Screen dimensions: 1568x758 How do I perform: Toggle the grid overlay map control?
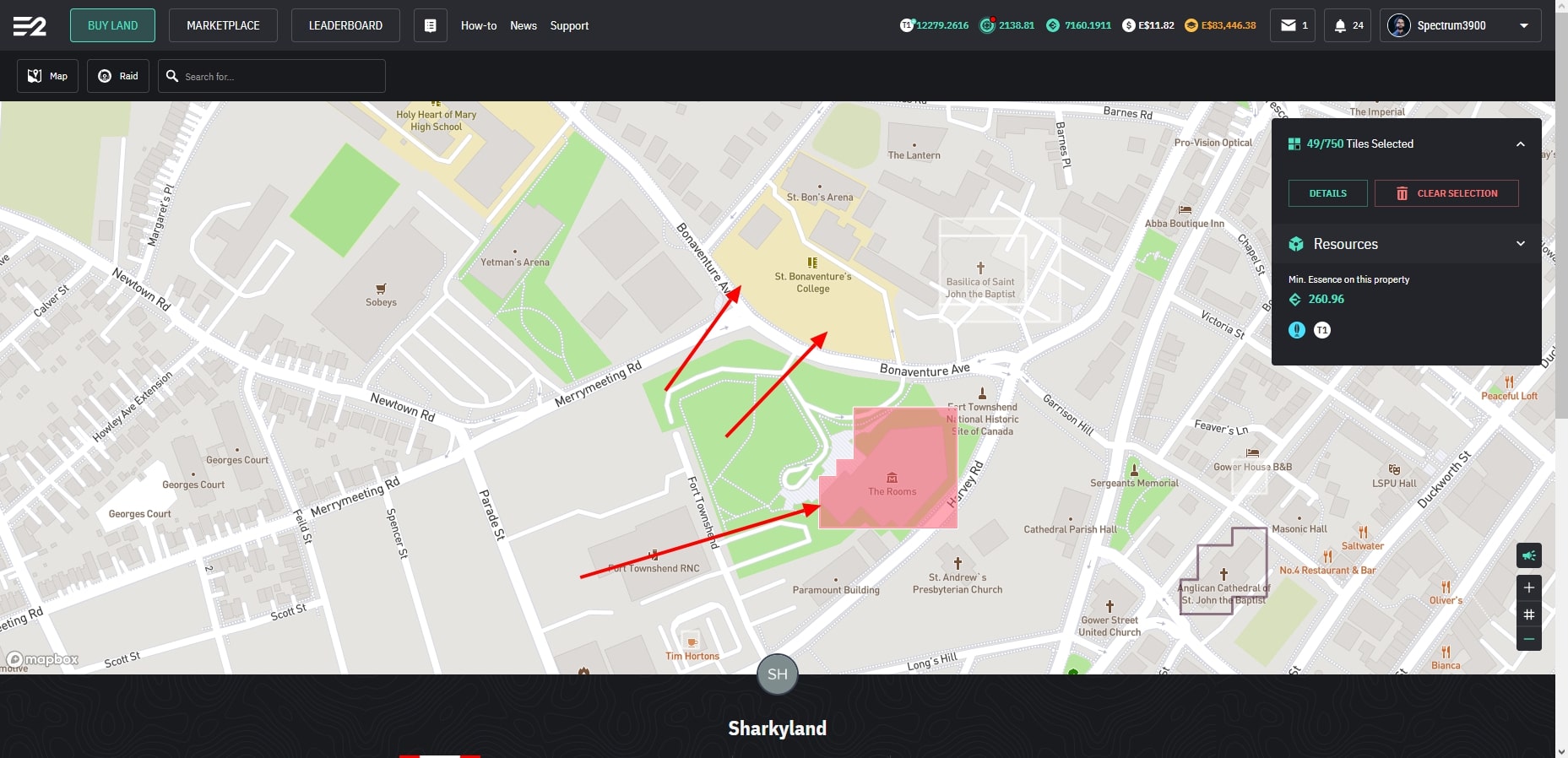pos(1529,614)
